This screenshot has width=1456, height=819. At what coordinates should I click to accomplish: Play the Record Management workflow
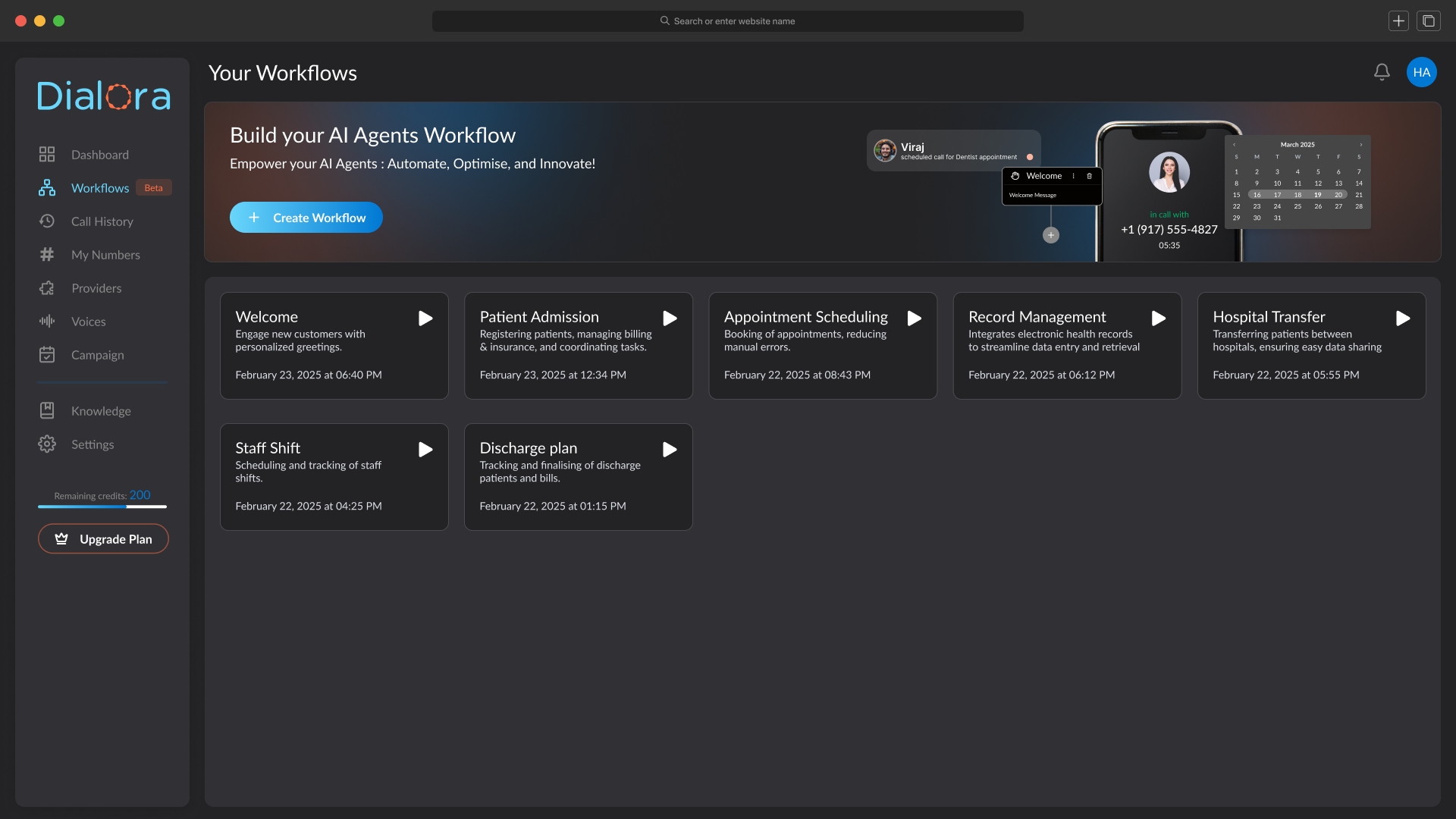pos(1158,318)
